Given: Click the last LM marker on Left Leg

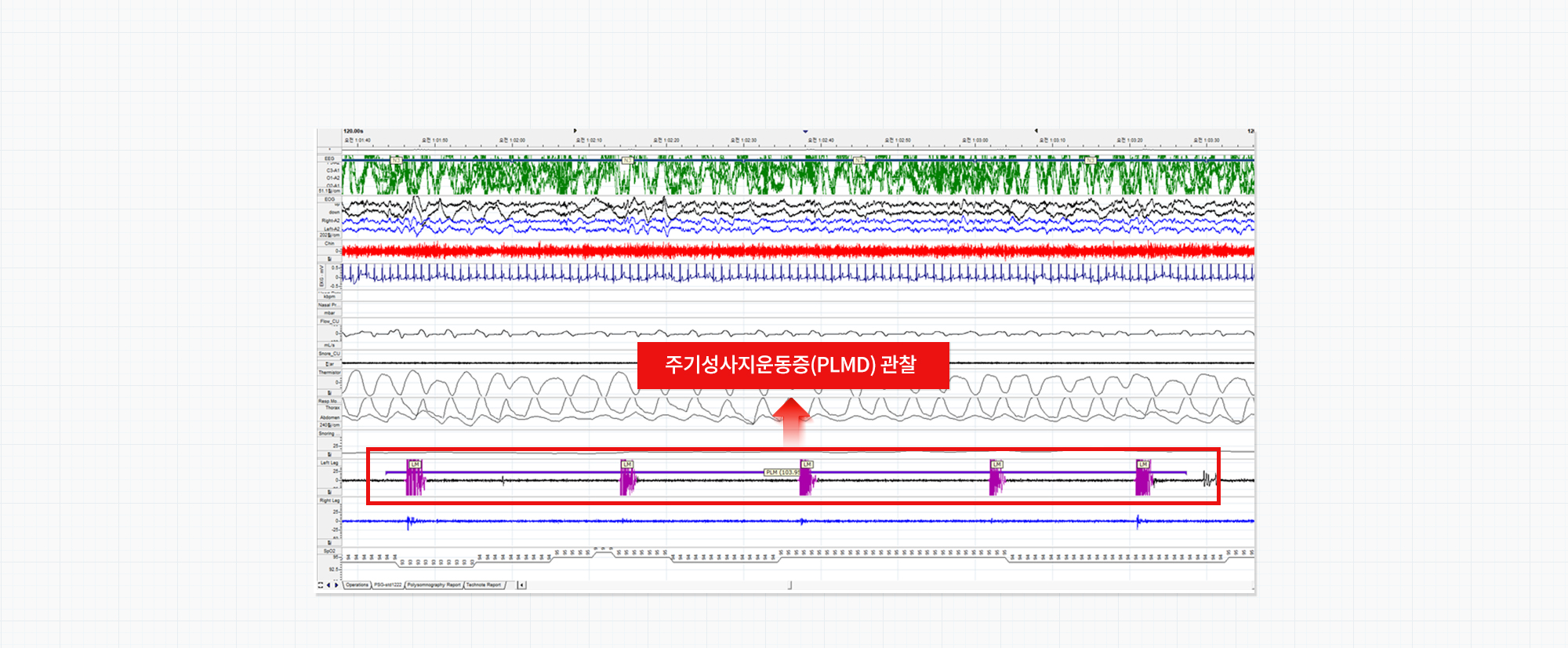Looking at the screenshot, I should point(1143,464).
